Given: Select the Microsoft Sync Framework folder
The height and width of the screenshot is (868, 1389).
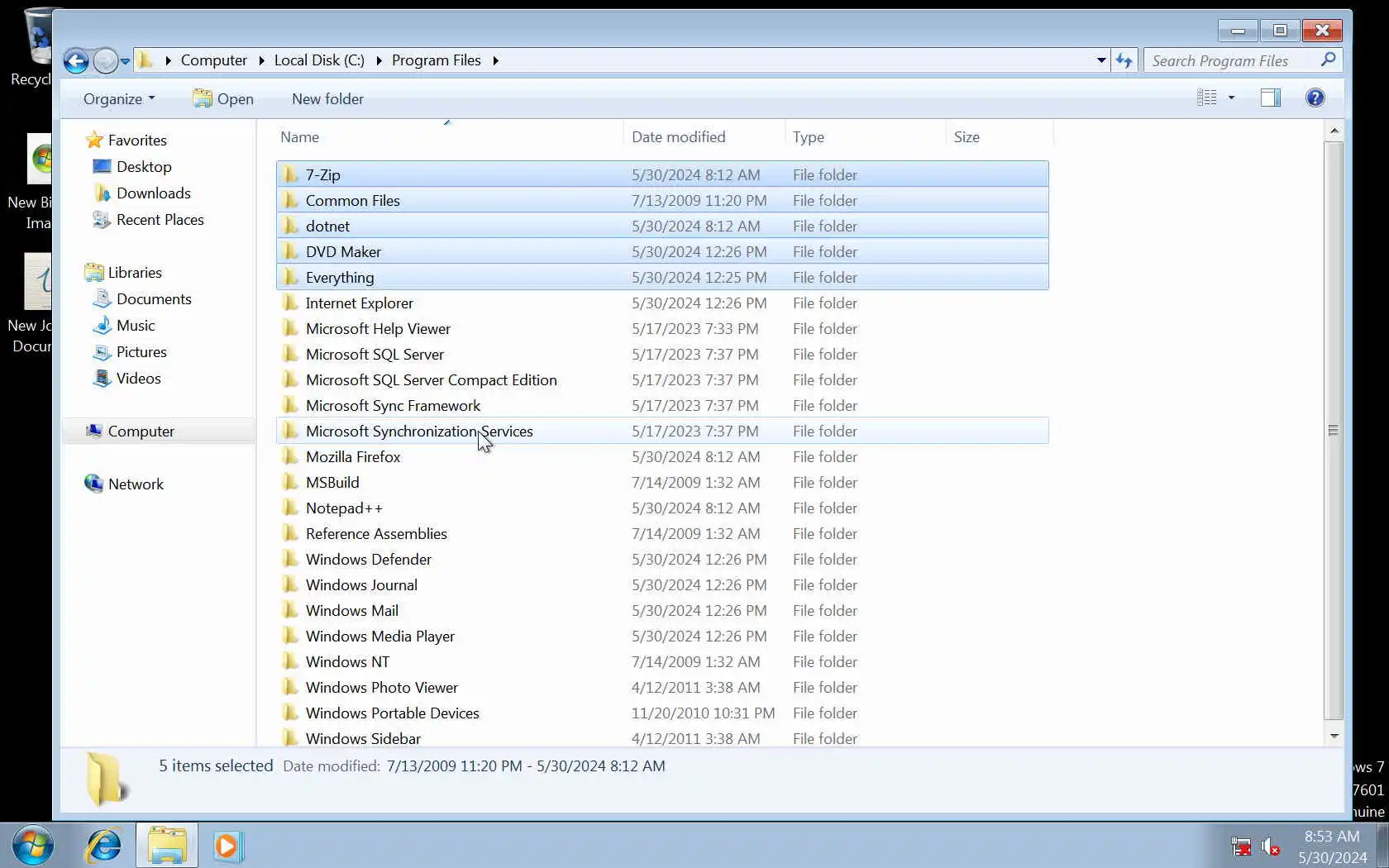Looking at the screenshot, I should pyautogui.click(x=393, y=405).
